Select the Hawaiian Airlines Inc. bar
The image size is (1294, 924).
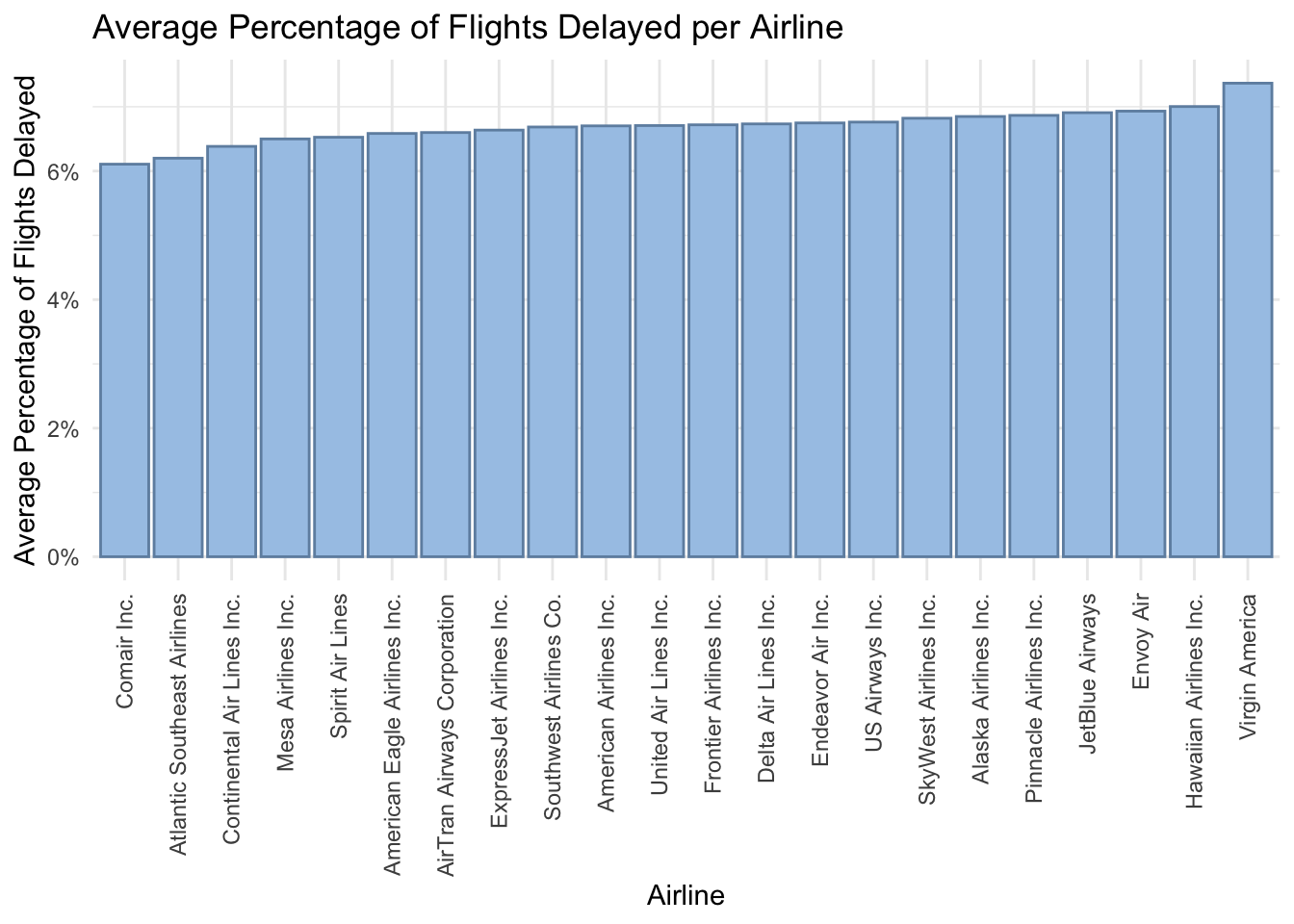(x=1194, y=331)
